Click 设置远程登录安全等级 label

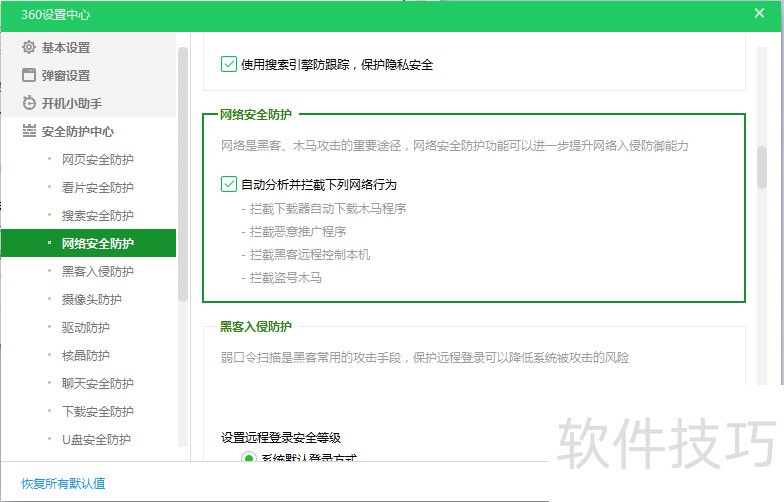[x=281, y=438]
